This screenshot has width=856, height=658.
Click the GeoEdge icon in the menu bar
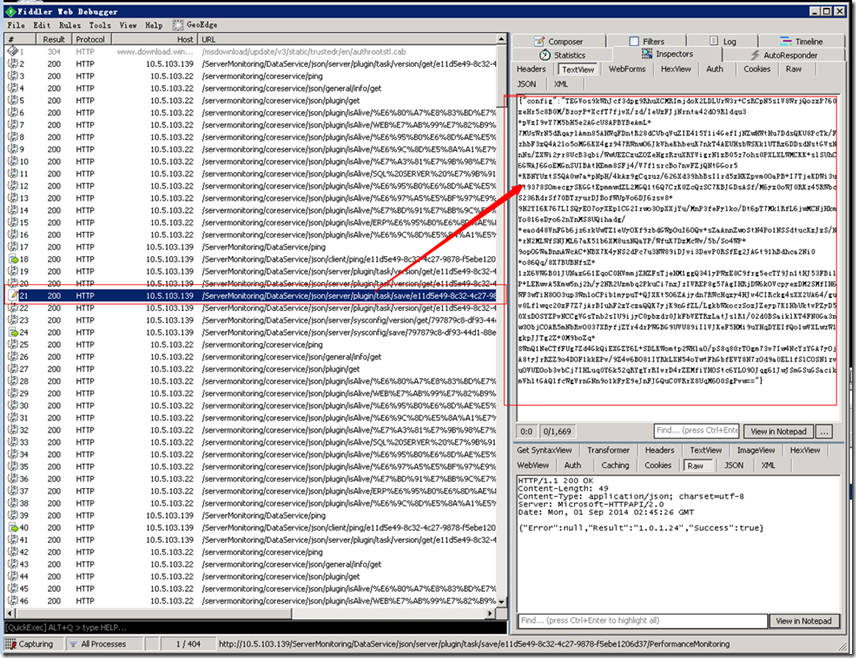coord(177,25)
